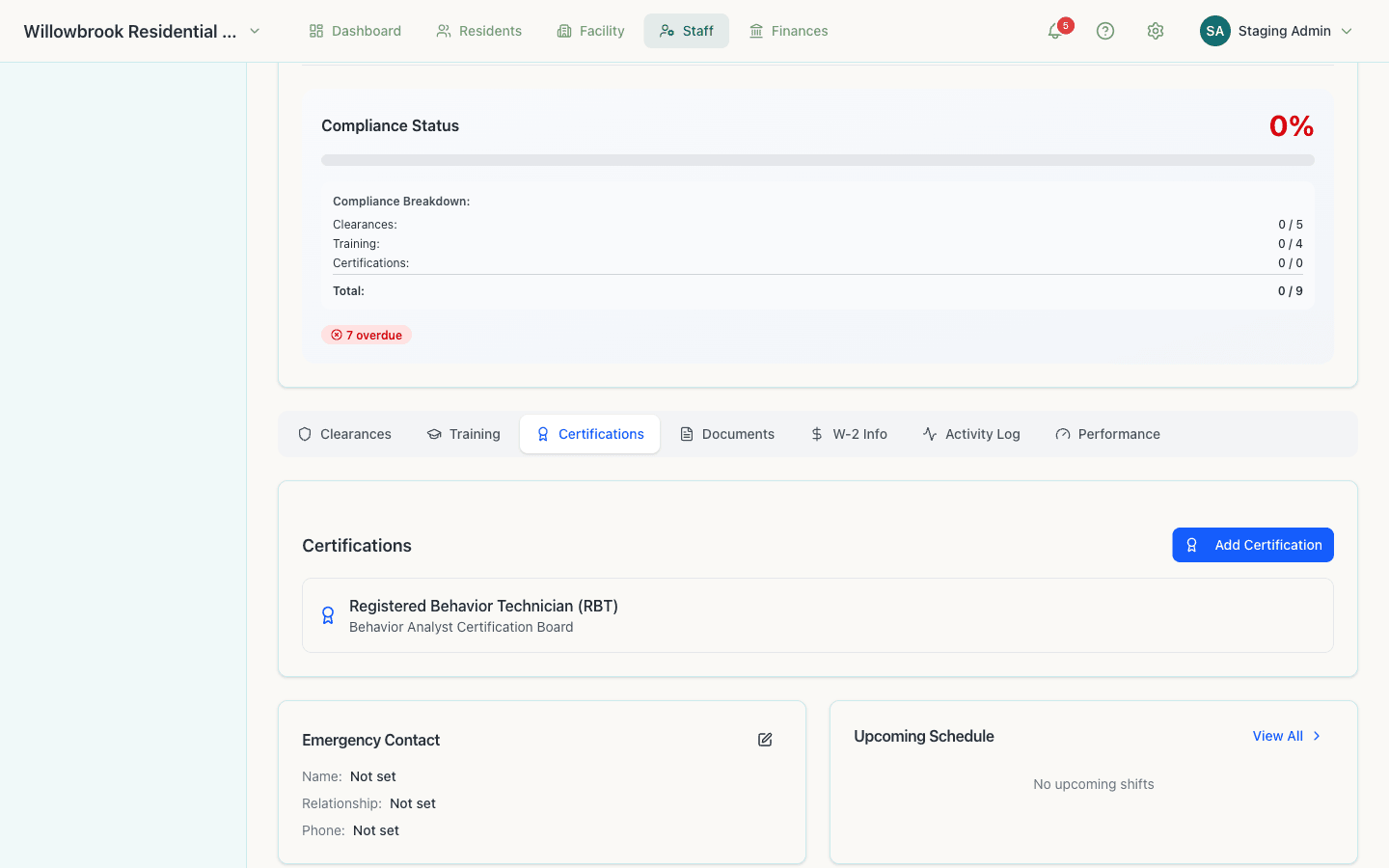1389x868 pixels.
Task: Click the help question mark icon
Action: click(x=1105, y=31)
